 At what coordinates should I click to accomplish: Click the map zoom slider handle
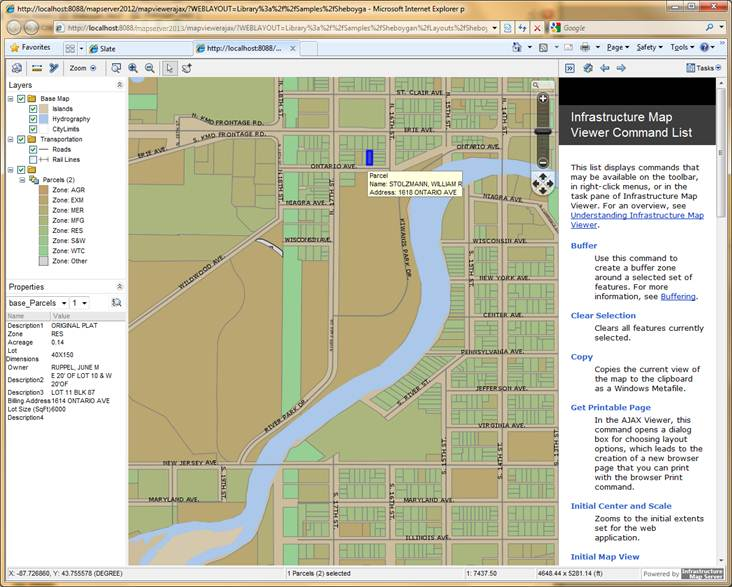pyautogui.click(x=543, y=132)
